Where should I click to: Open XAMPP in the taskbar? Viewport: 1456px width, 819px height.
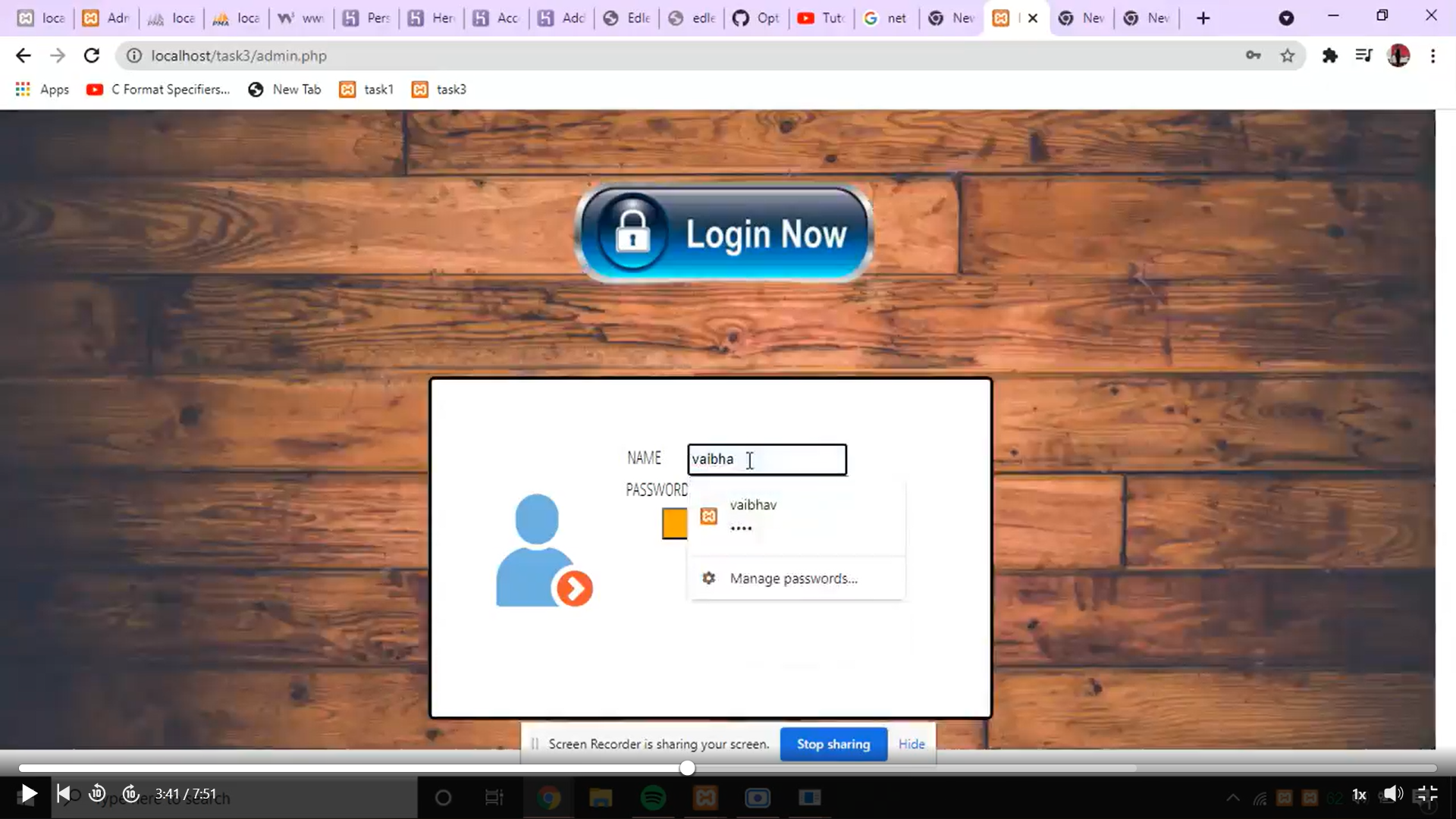click(705, 798)
